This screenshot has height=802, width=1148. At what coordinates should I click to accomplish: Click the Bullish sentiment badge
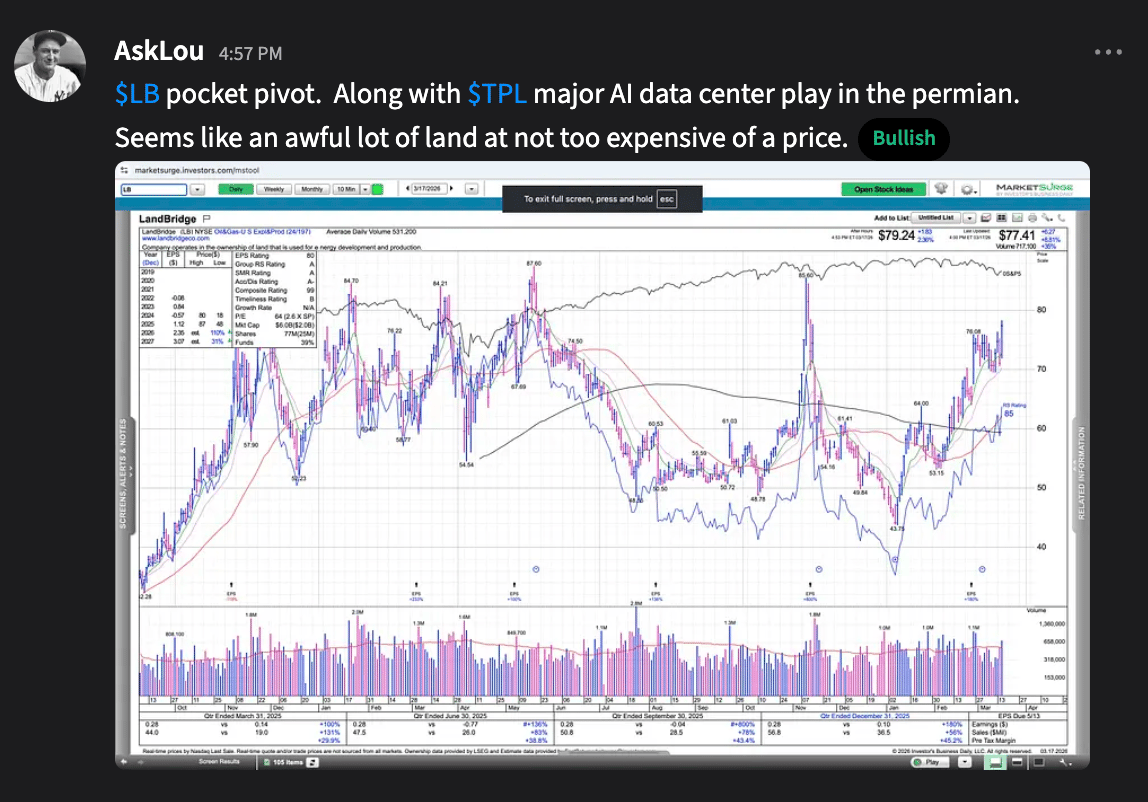[x=903, y=138]
